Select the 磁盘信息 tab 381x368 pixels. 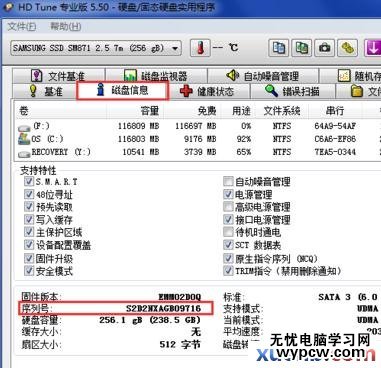[x=122, y=90]
